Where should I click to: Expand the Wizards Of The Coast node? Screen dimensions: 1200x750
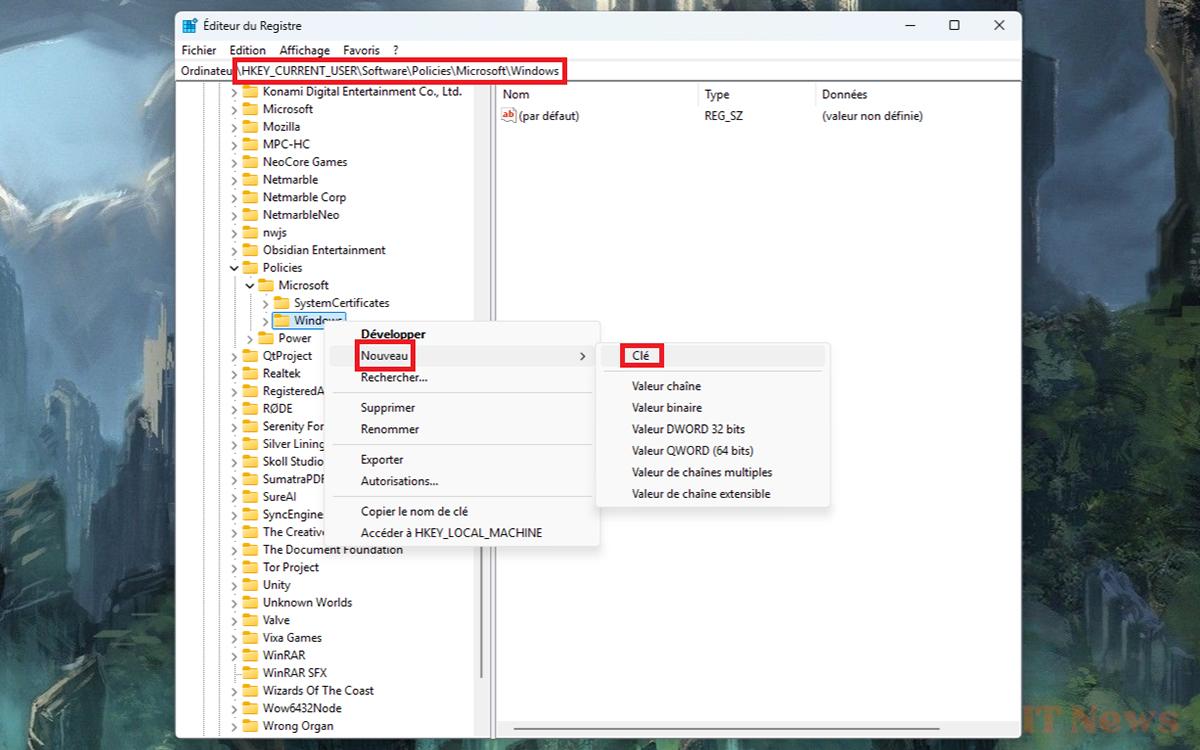click(234, 690)
